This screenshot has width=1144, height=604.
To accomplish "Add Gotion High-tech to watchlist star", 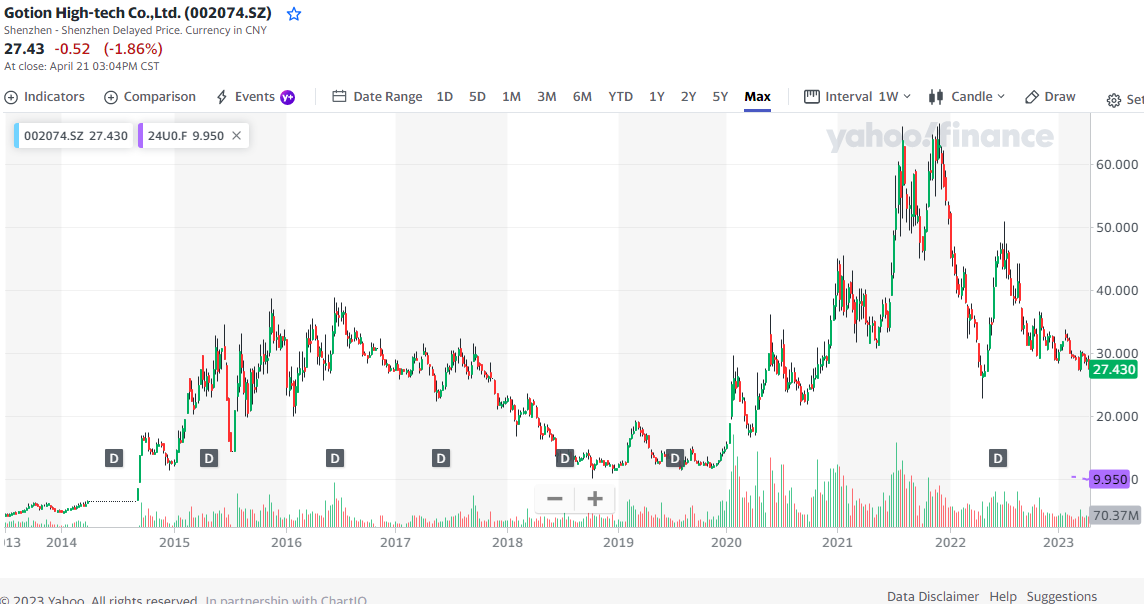I will pos(294,14).
